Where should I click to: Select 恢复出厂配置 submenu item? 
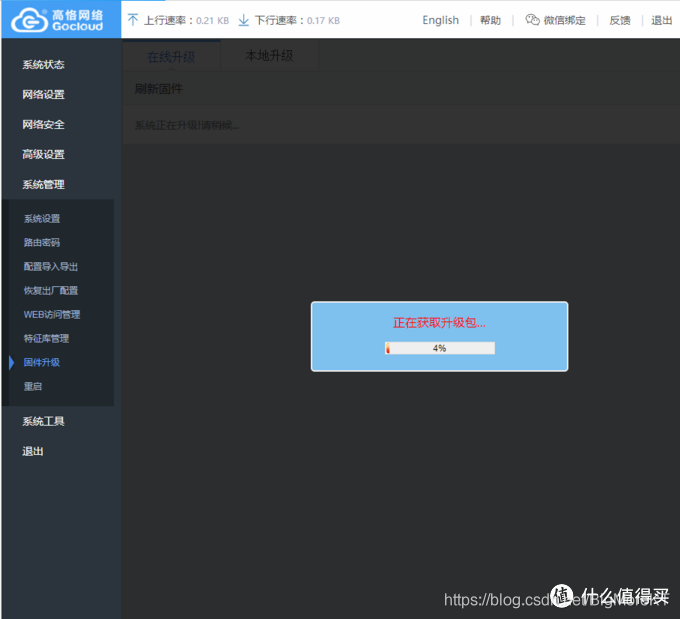(x=51, y=290)
